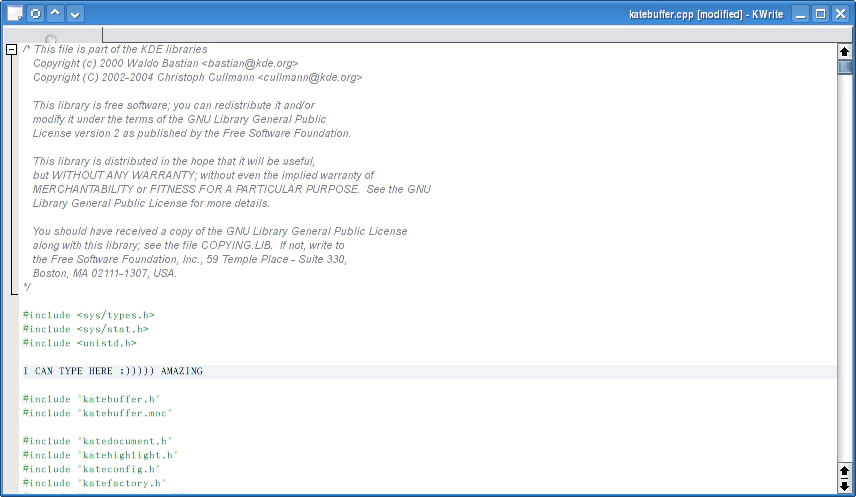Open the window menu icon in title bar

point(15,14)
